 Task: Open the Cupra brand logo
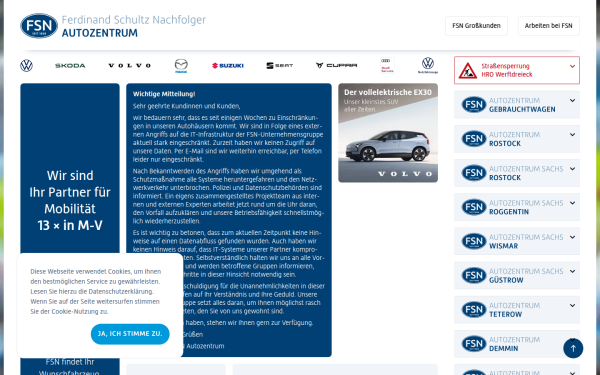point(336,65)
